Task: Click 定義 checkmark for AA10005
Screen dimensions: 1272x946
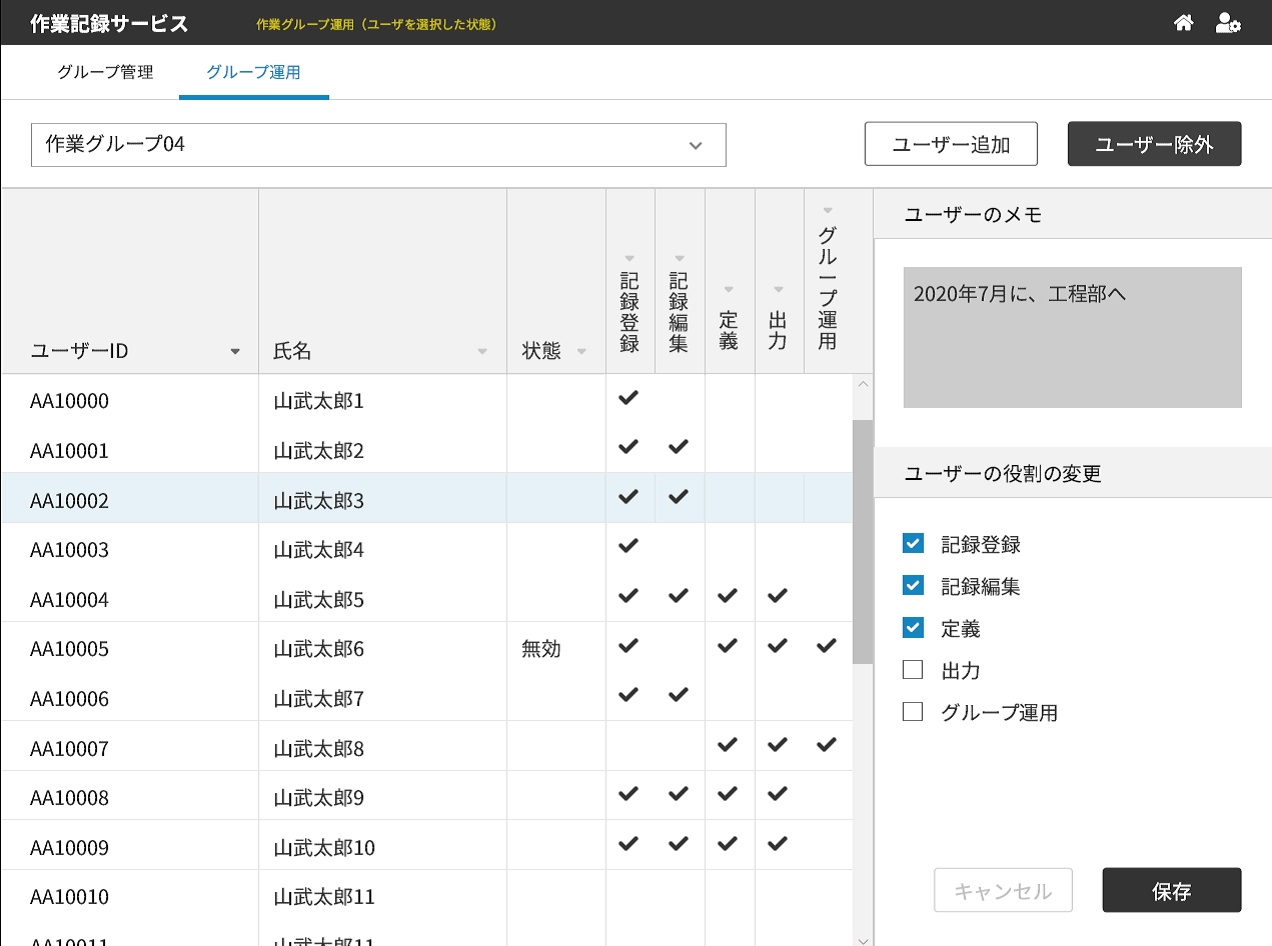Action: (x=727, y=645)
